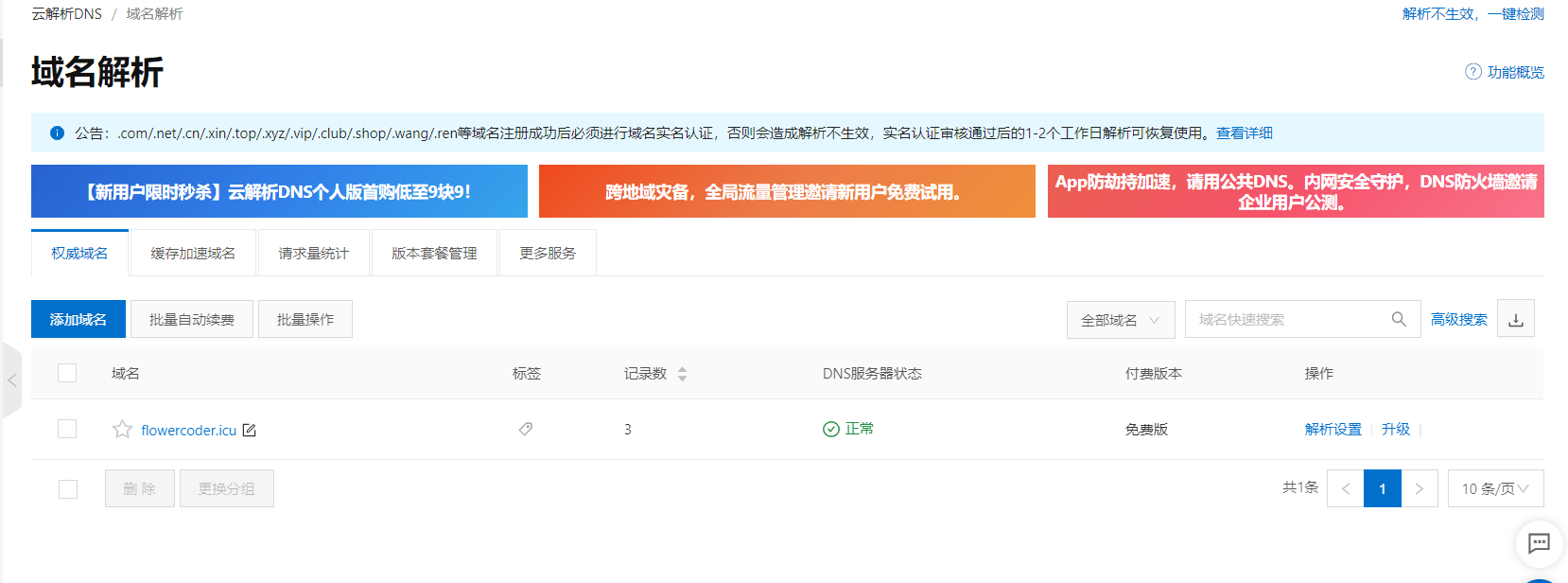Go to next page arrow

coord(1420,488)
